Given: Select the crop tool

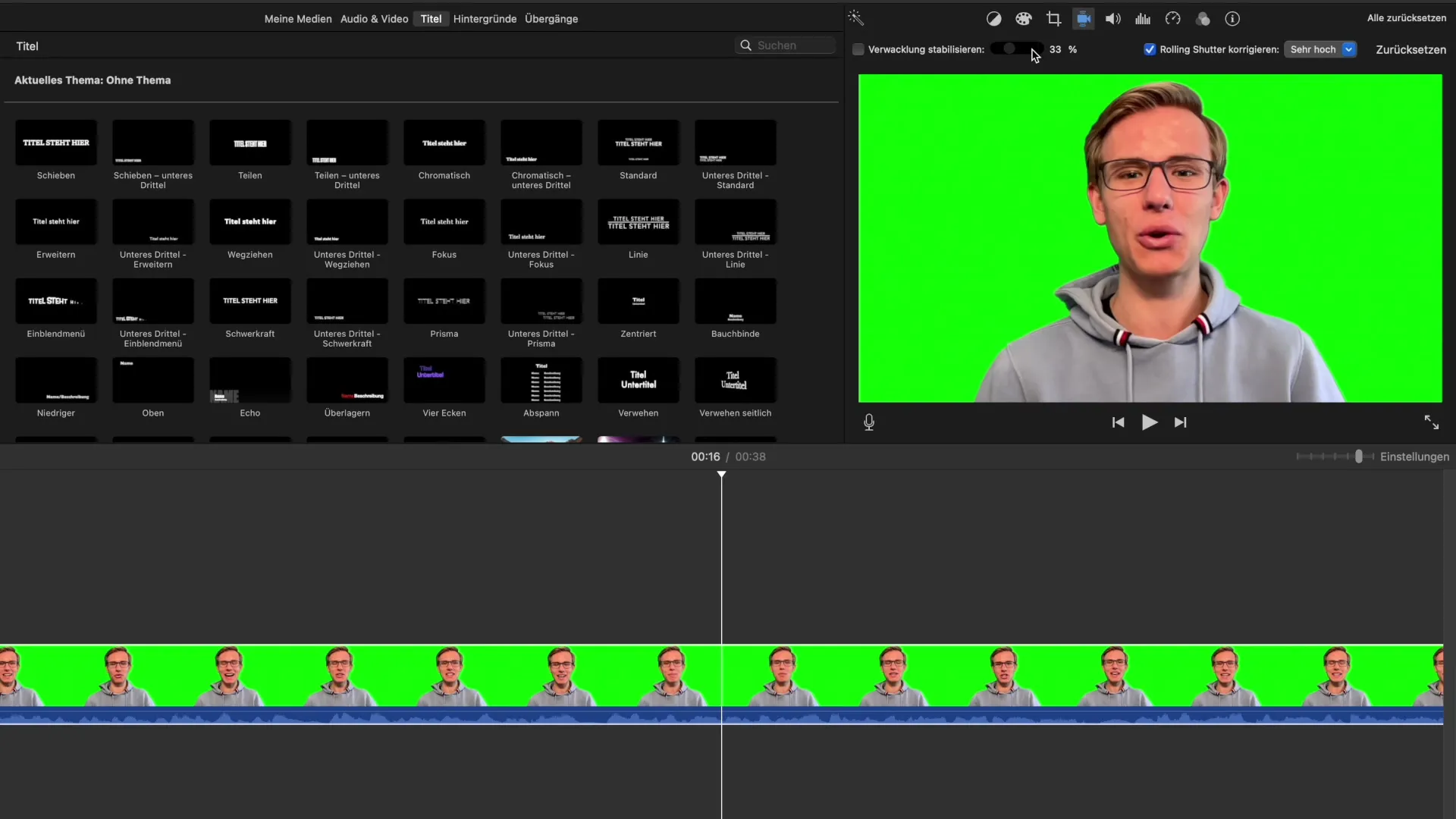Looking at the screenshot, I should (x=1053, y=19).
